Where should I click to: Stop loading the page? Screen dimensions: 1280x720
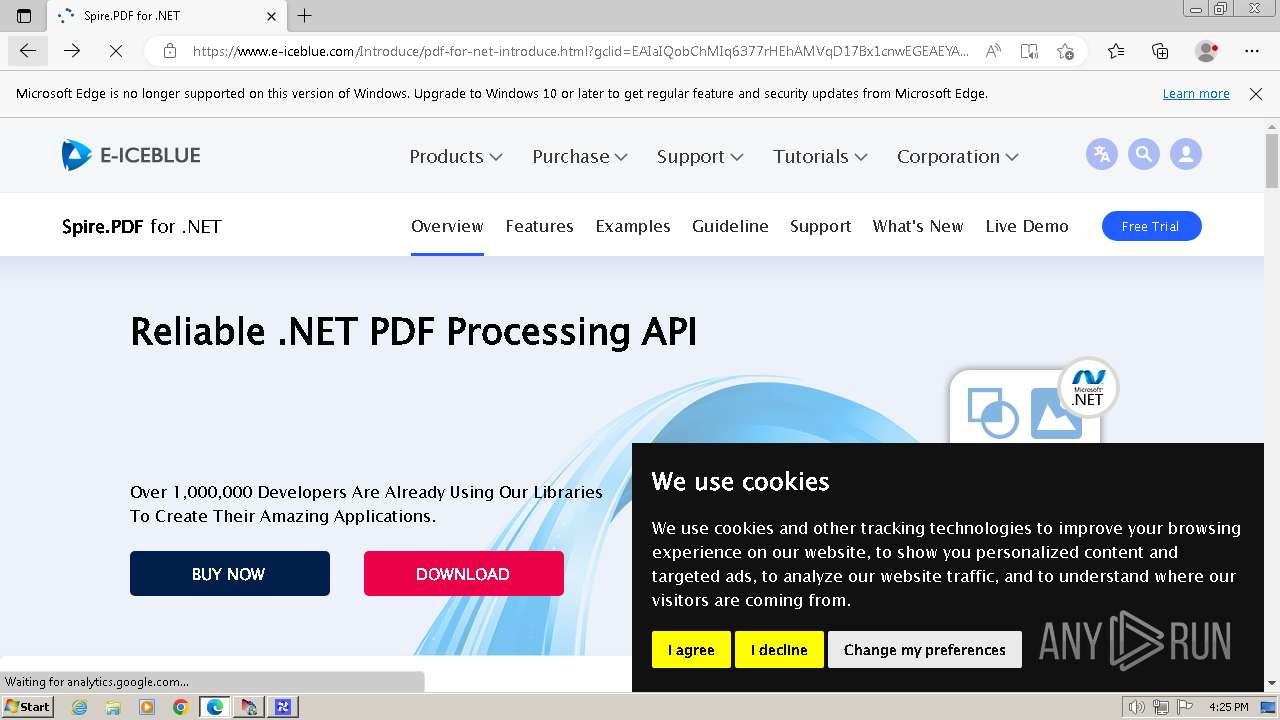(116, 51)
